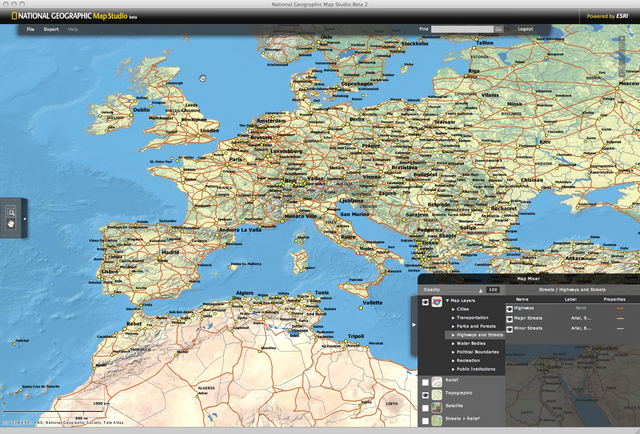Screen dimensions: 640x434
Task: Click the map zoom-in plus button
Action: [x=621, y=39]
